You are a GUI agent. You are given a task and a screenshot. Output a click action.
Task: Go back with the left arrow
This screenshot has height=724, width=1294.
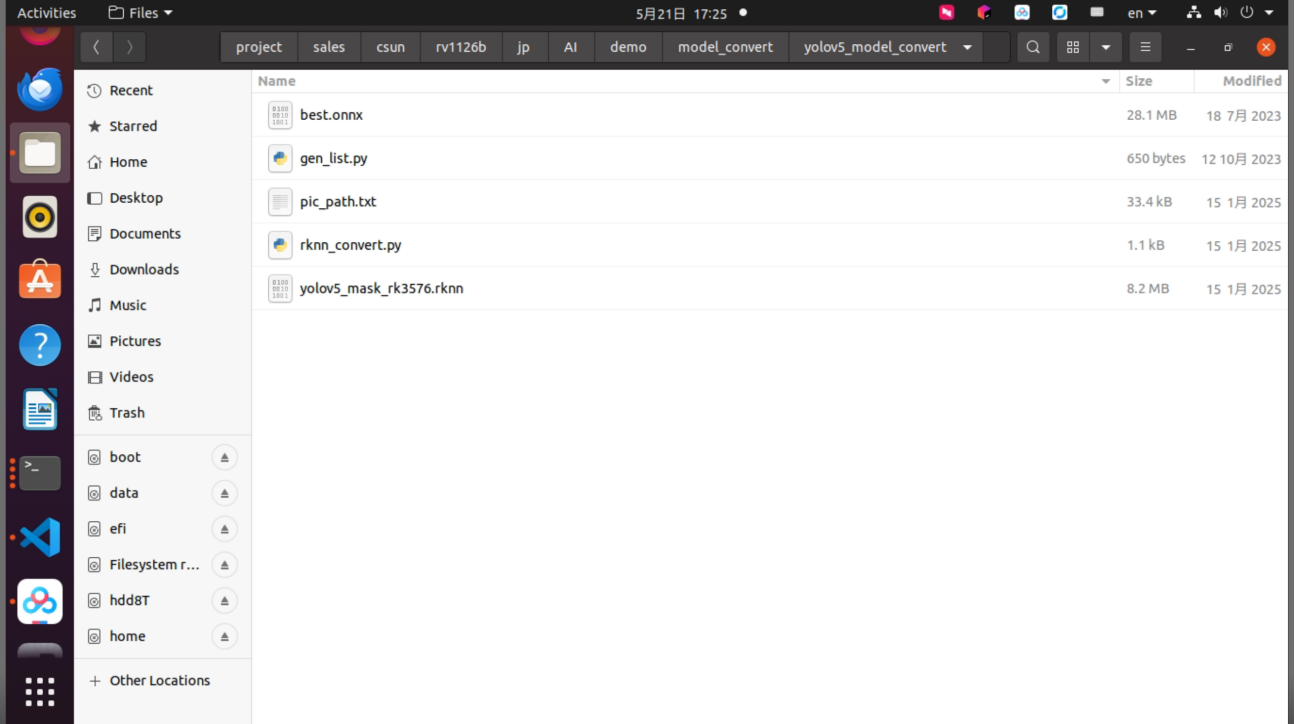click(x=96, y=47)
